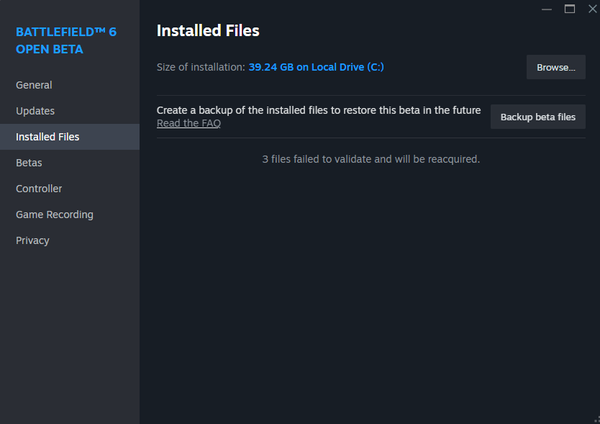Click the Size of installation label
This screenshot has height=424, width=600.
click(201, 67)
